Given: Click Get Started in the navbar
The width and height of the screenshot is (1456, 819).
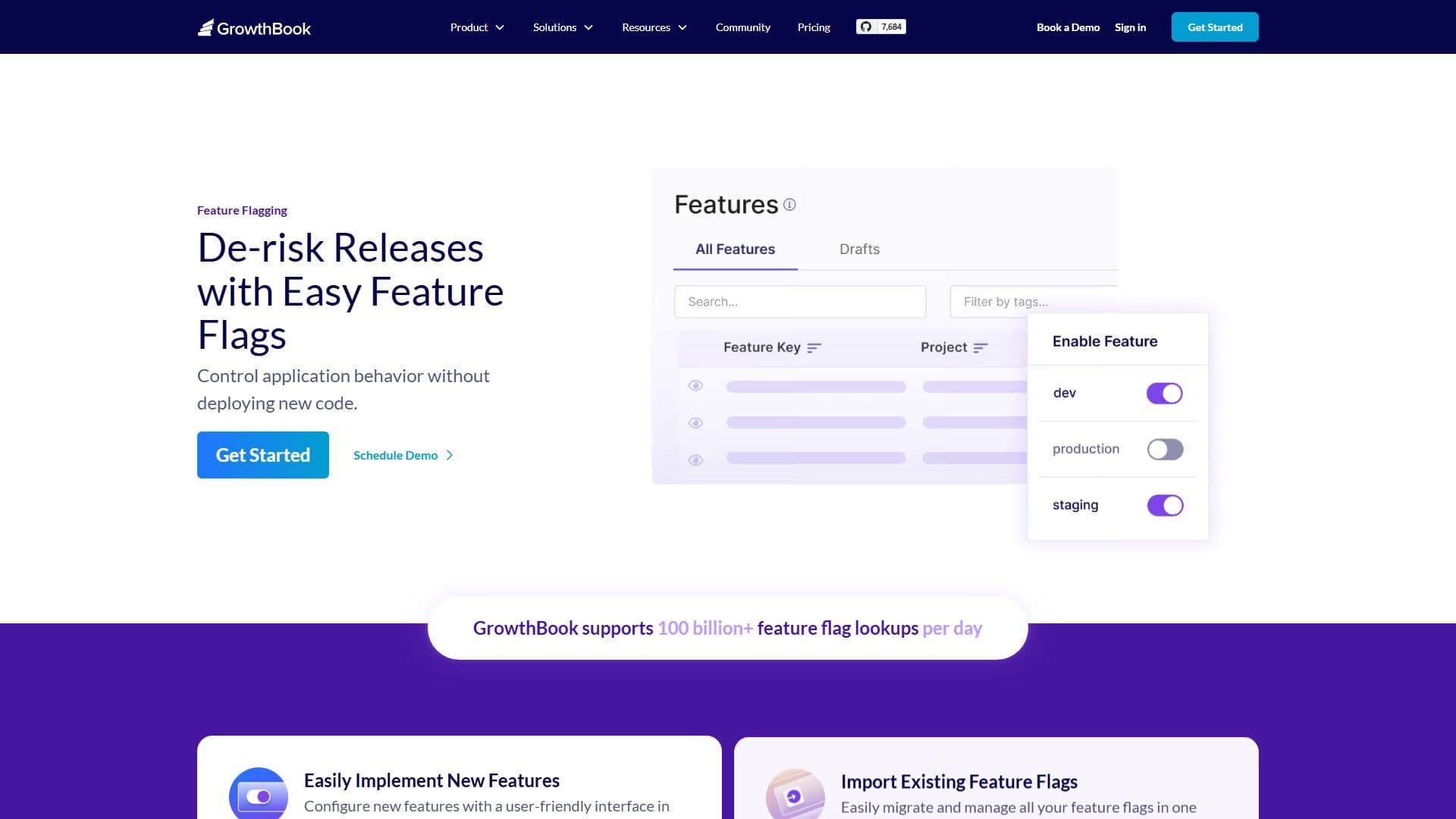Looking at the screenshot, I should coord(1215,27).
